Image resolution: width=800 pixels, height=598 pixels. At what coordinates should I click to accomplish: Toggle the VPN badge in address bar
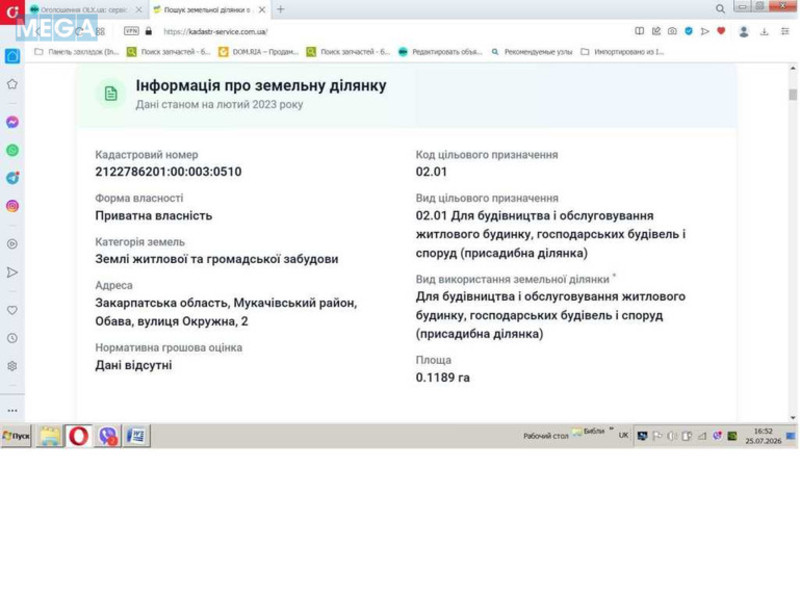point(131,31)
